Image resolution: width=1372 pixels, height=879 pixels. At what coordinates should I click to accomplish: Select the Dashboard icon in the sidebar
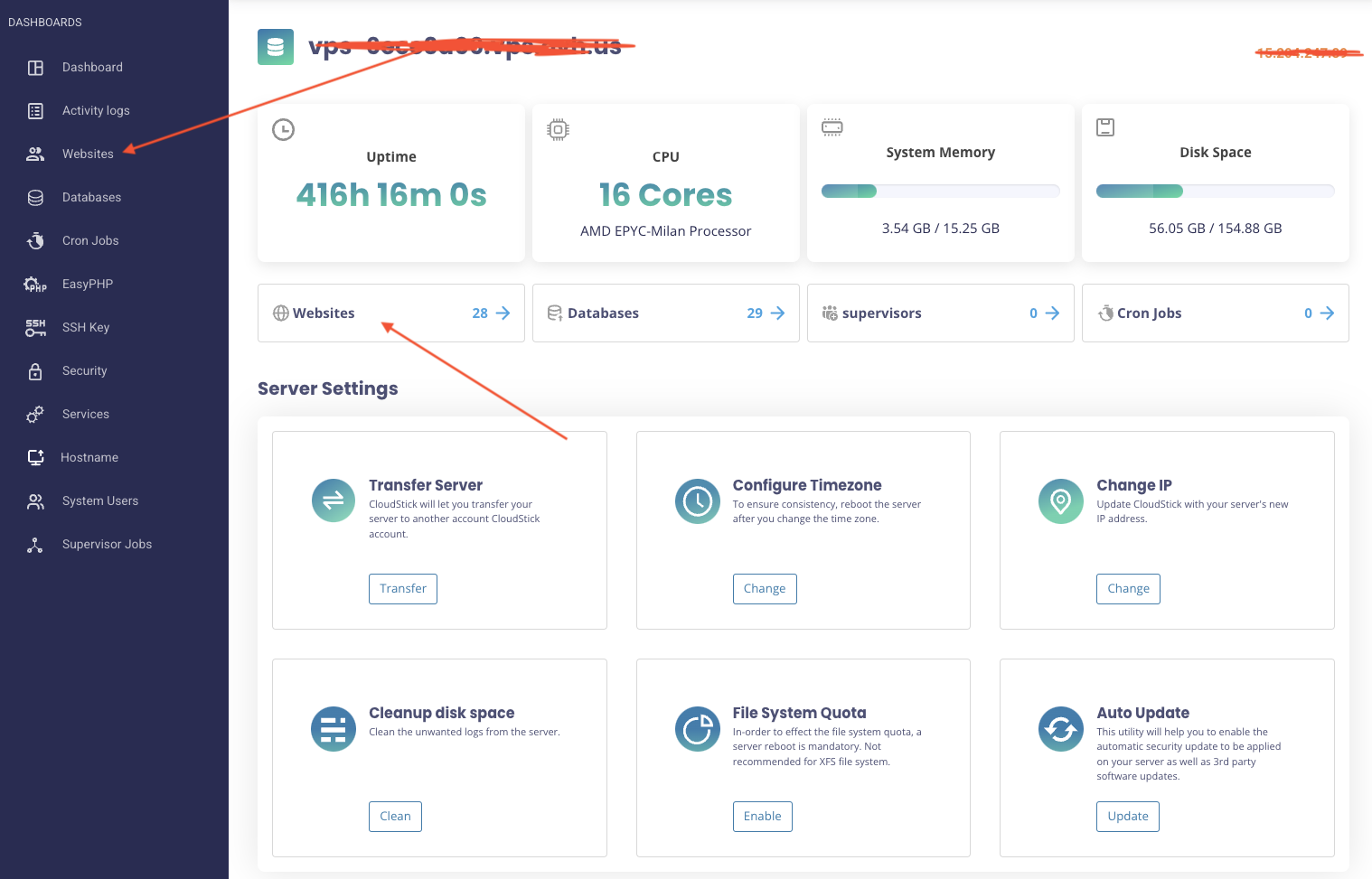pyautogui.click(x=34, y=67)
